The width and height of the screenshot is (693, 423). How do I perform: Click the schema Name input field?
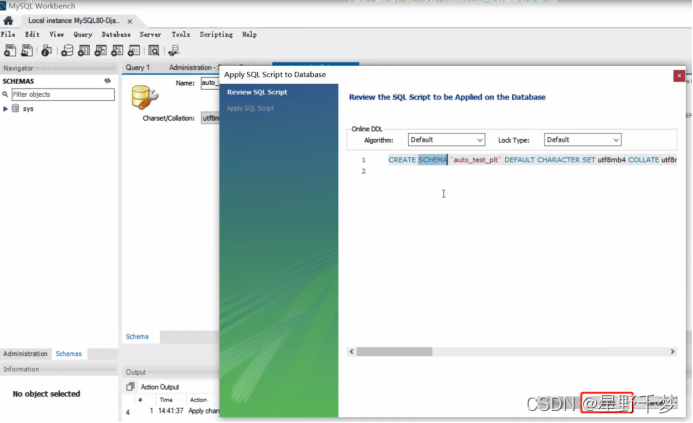click(x=210, y=83)
